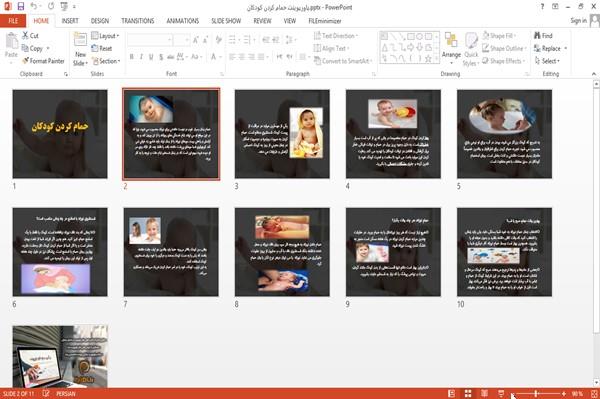
Task: Open the Shape Effects dropdown
Action: [x=503, y=61]
